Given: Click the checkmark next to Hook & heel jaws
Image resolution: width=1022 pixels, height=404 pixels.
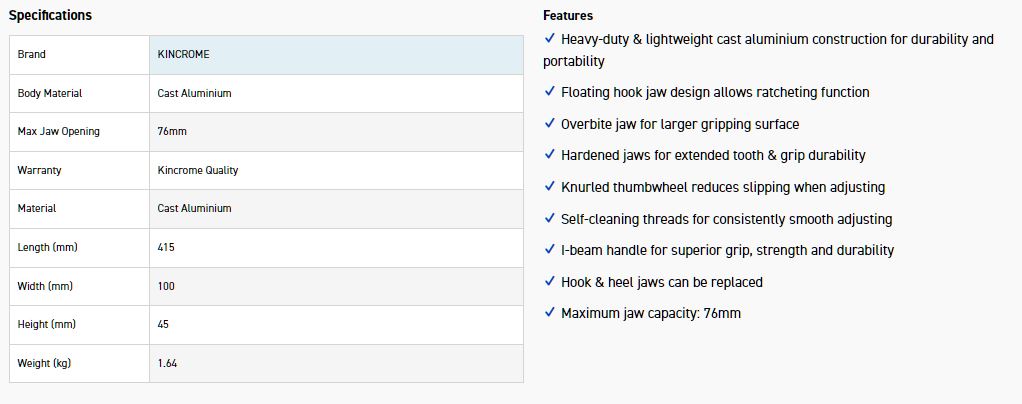Looking at the screenshot, I should (x=549, y=281).
